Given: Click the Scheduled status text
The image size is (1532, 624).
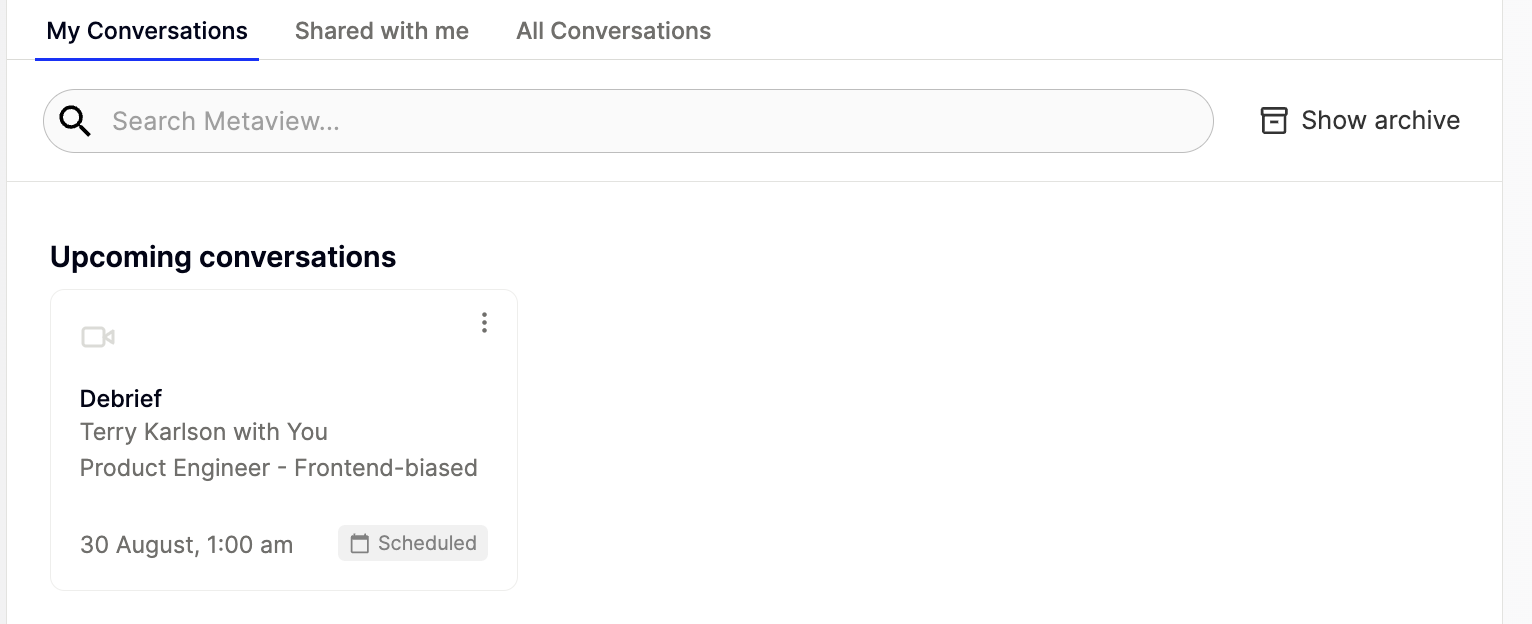Looking at the screenshot, I should point(427,543).
